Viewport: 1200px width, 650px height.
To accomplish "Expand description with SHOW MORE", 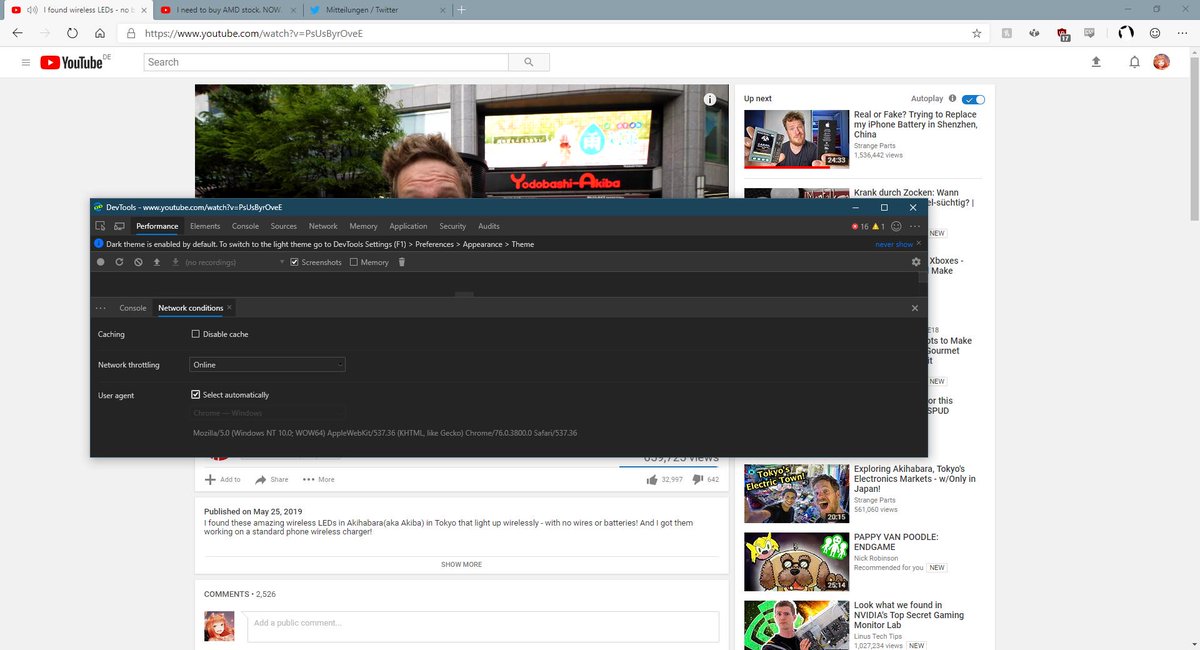I will click(x=461, y=564).
